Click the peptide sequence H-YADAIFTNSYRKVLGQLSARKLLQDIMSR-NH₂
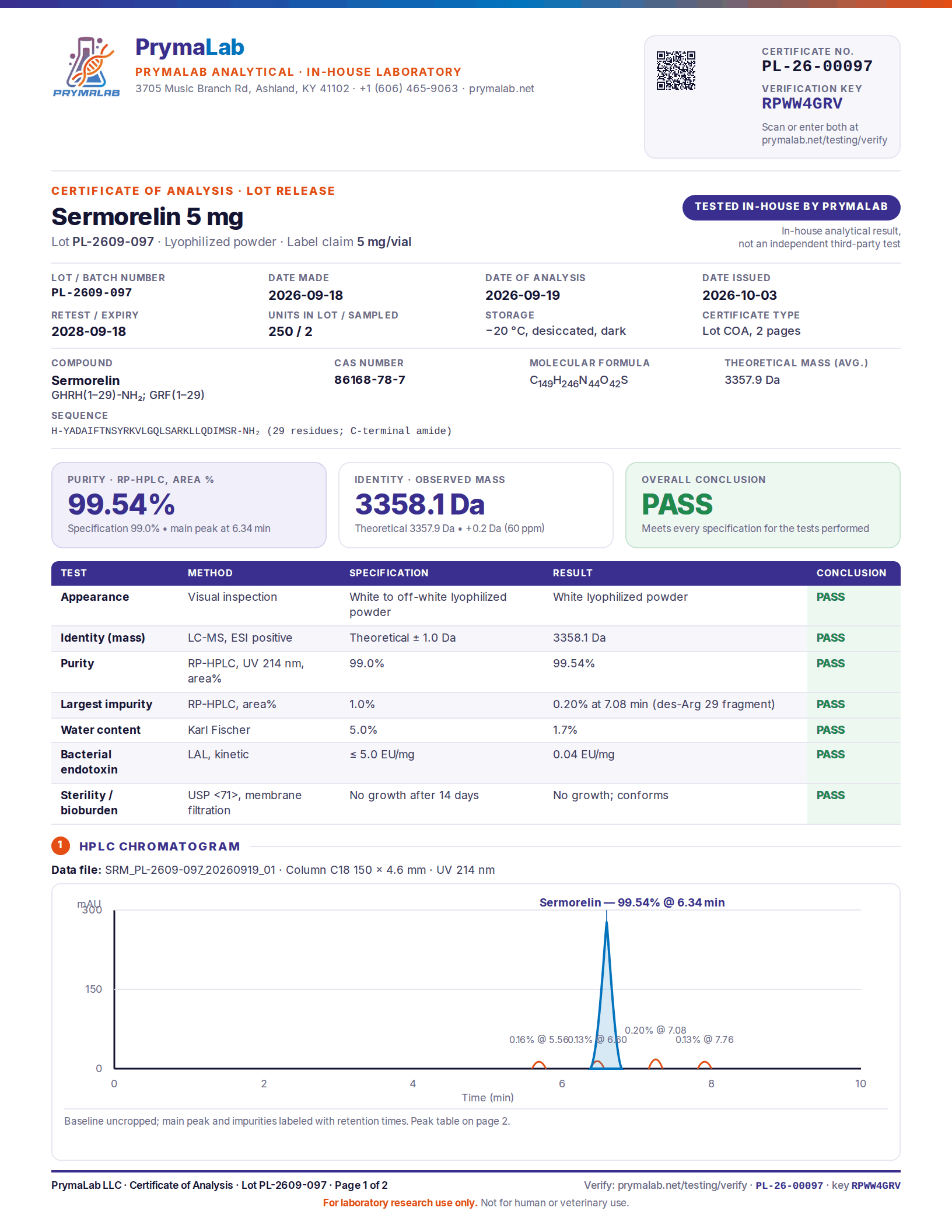The height and width of the screenshot is (1232, 952). click(x=156, y=431)
